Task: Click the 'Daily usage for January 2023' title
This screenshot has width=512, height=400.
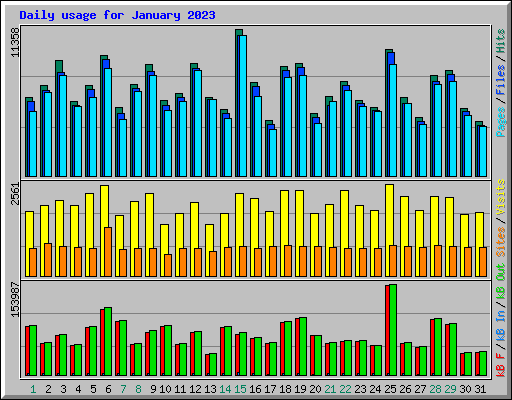Action: click(117, 15)
